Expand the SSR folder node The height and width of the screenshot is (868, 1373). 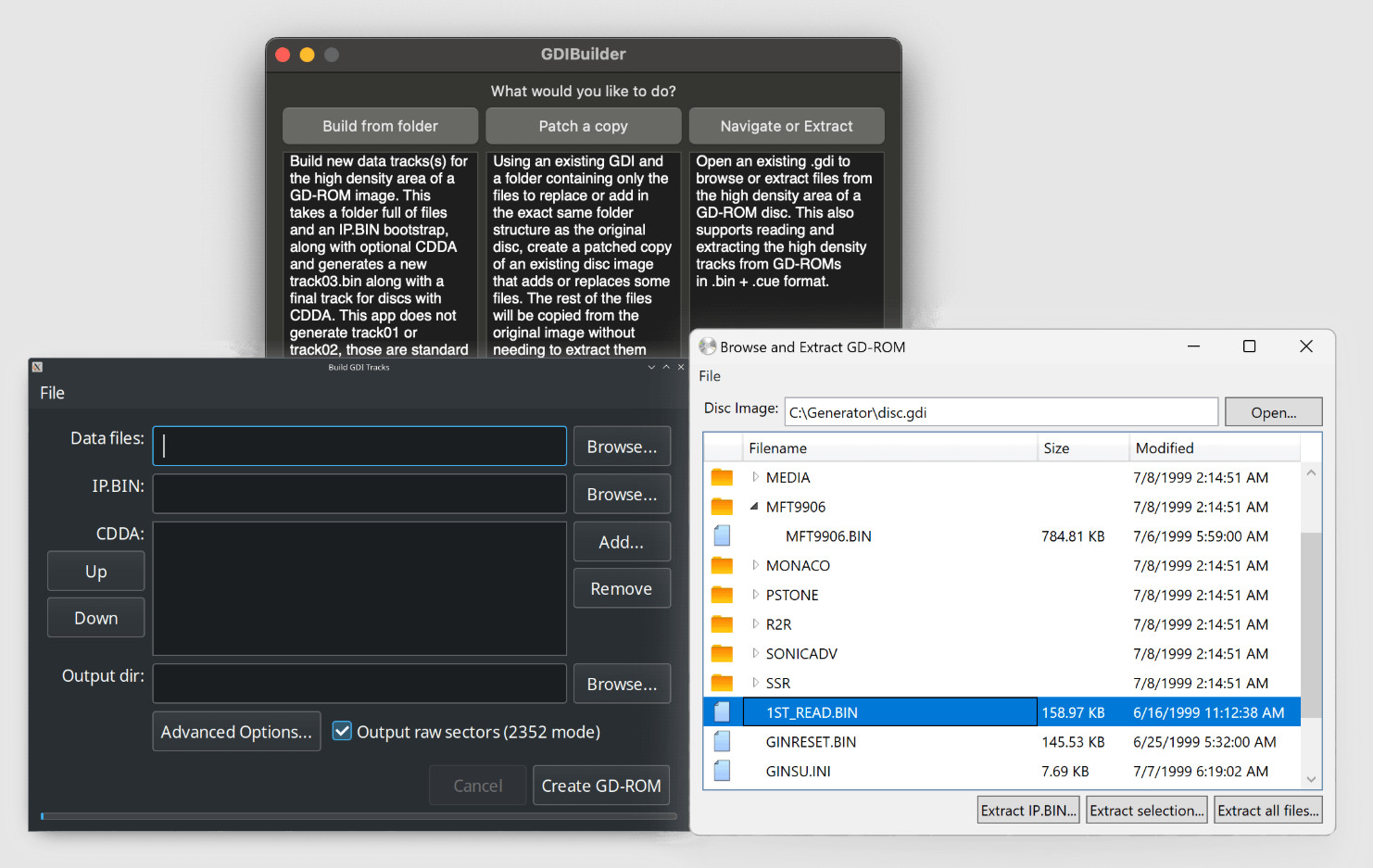(755, 683)
